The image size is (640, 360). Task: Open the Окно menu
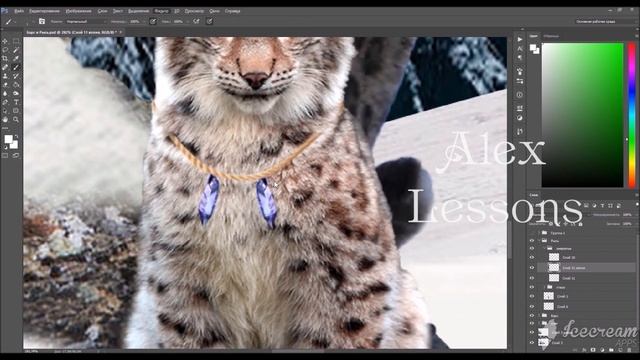(x=214, y=11)
